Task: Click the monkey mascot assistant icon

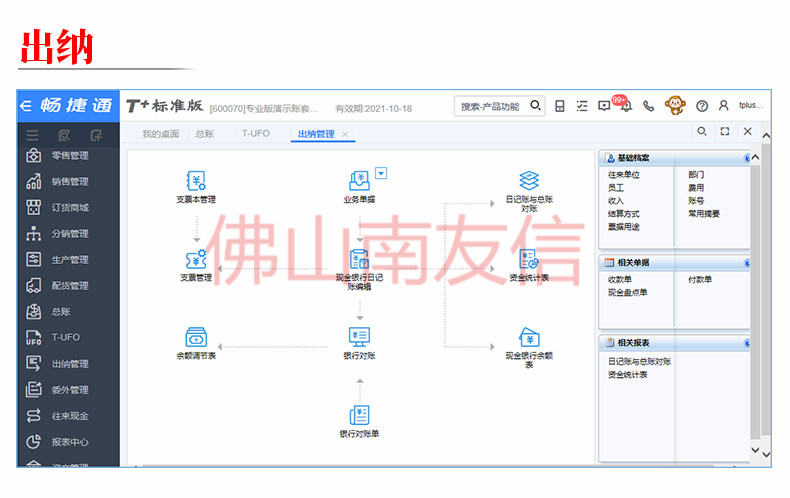Action: tap(675, 105)
